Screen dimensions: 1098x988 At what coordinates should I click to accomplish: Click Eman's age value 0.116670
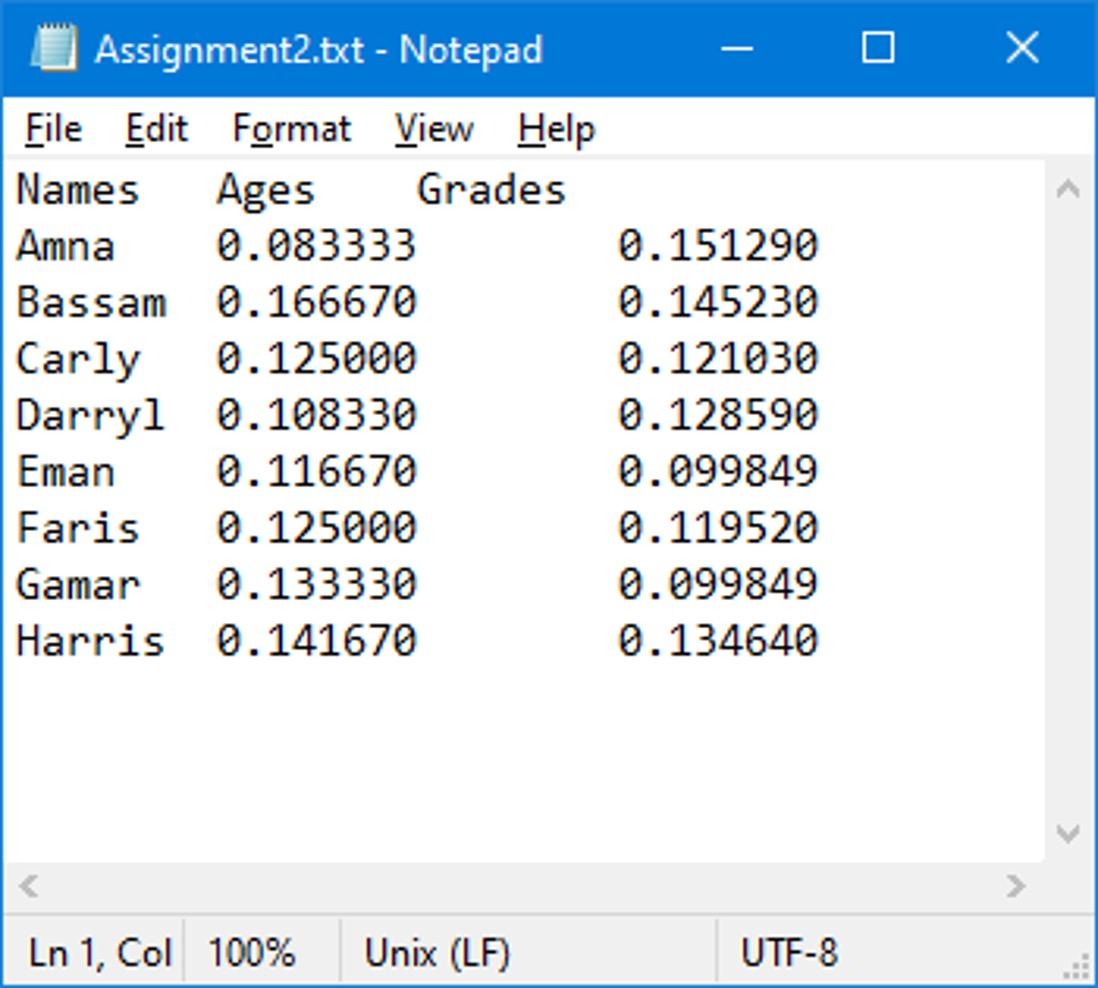click(317, 471)
